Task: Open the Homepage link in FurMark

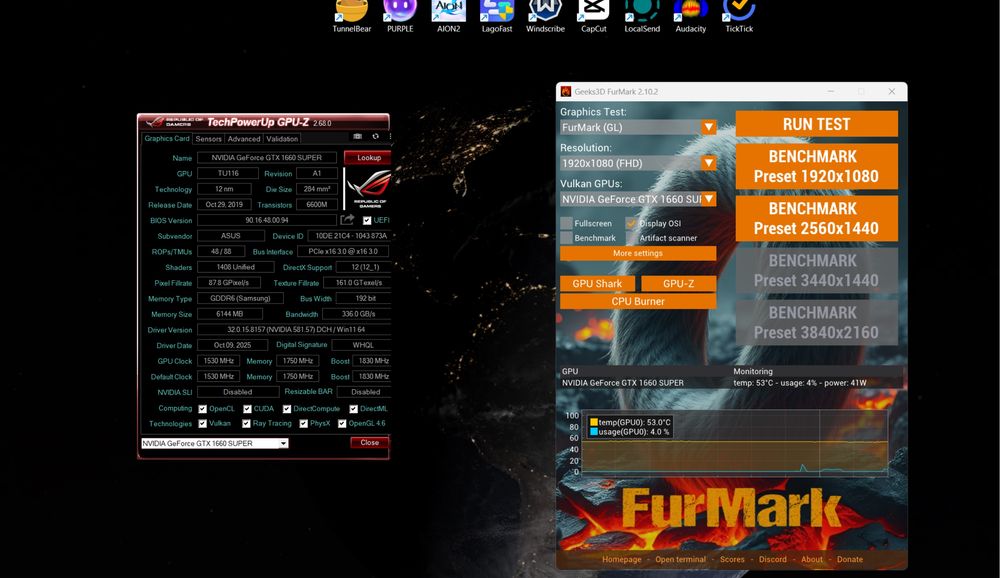Action: (x=622, y=559)
